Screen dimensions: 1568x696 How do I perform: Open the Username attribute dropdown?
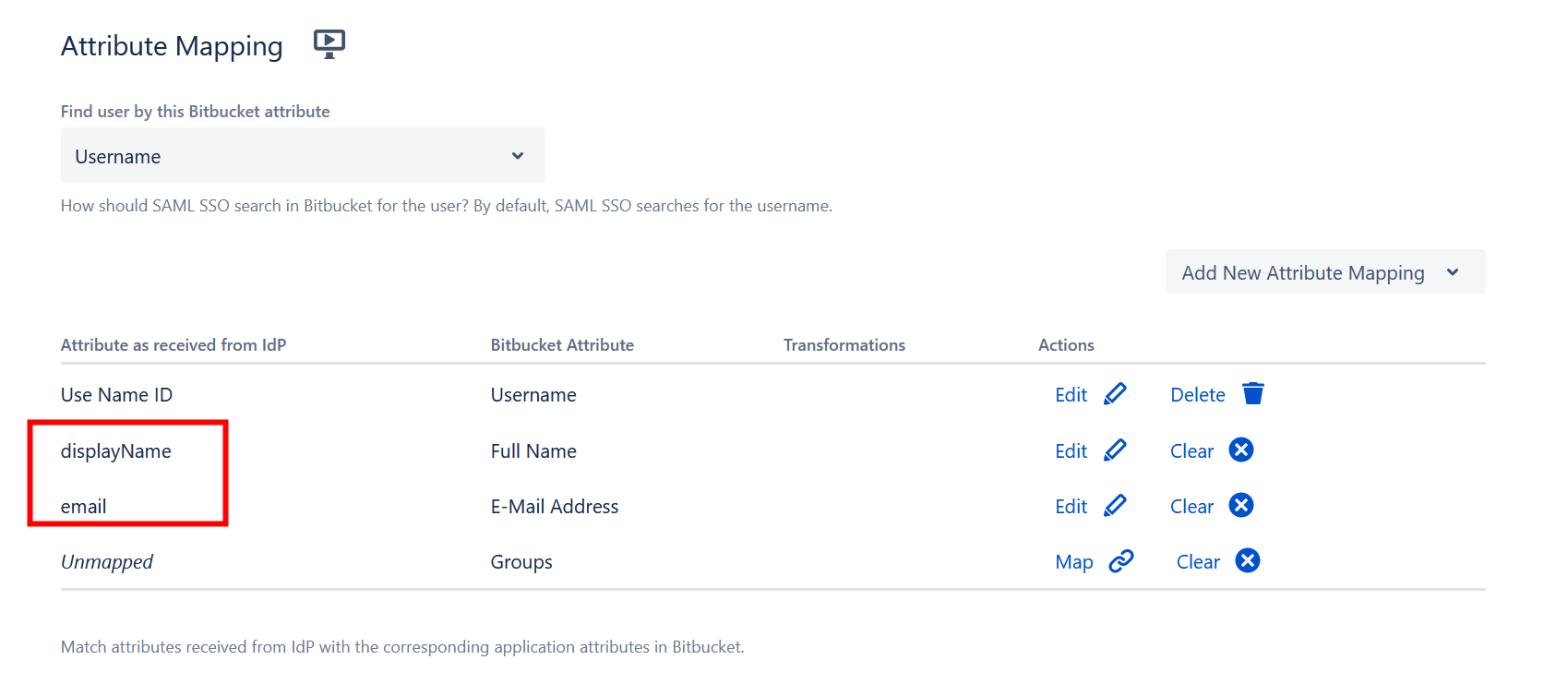303,156
